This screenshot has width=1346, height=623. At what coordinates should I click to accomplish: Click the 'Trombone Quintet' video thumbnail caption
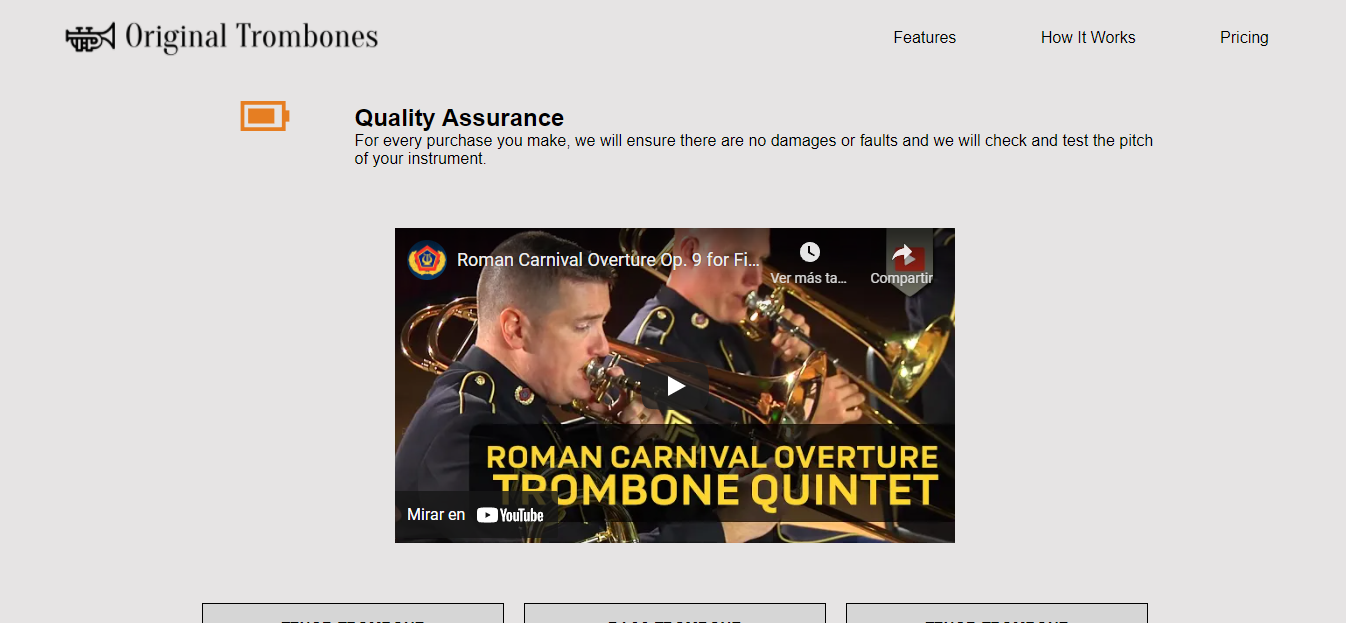716,490
